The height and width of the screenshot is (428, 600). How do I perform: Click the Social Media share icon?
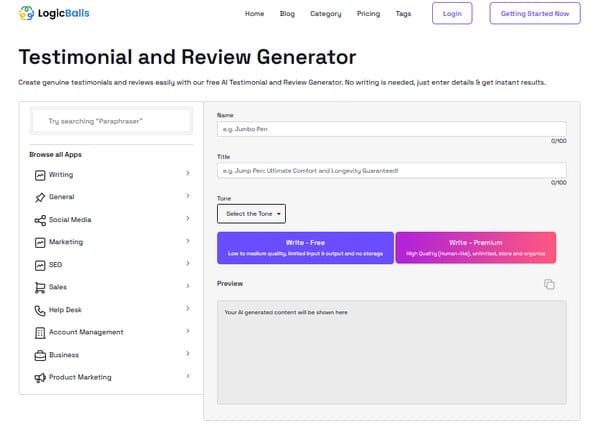click(40, 220)
